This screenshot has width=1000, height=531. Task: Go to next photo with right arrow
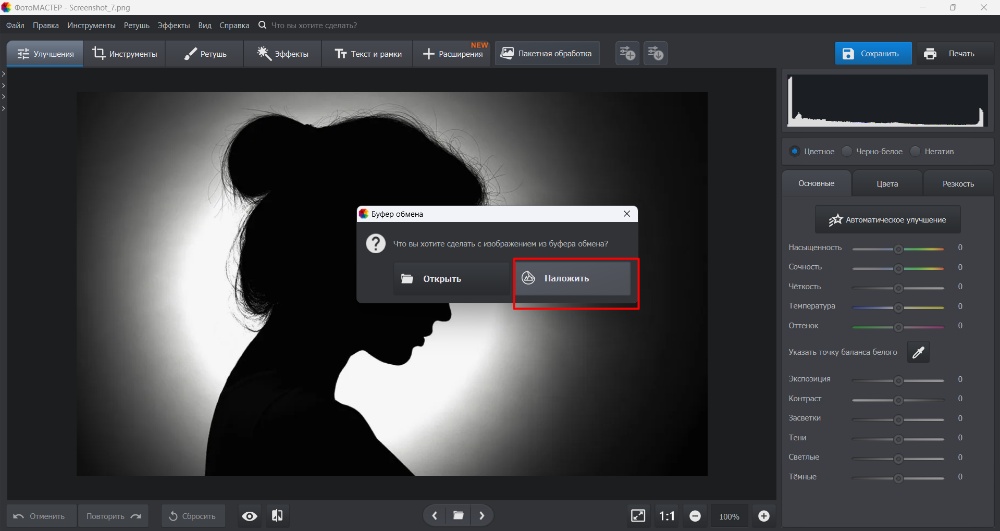coord(482,516)
